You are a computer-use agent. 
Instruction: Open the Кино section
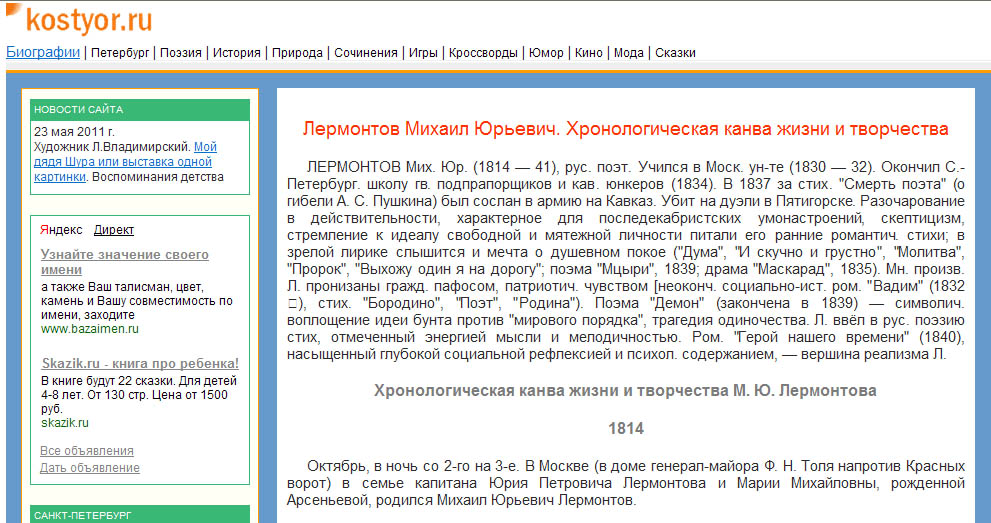tap(588, 53)
